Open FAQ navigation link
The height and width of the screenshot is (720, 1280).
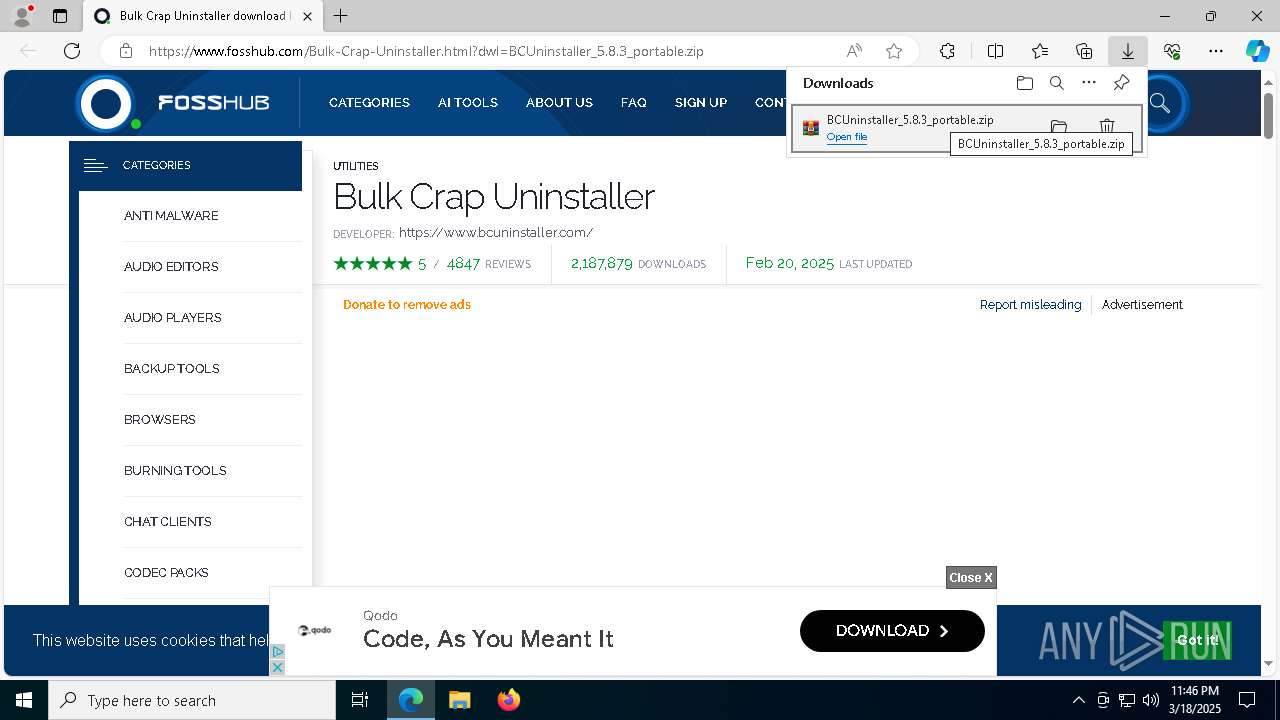[x=633, y=103]
